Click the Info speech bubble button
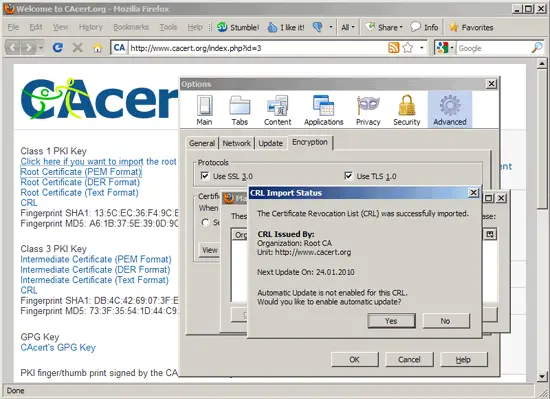This screenshot has width=550, height=399. (x=424, y=27)
